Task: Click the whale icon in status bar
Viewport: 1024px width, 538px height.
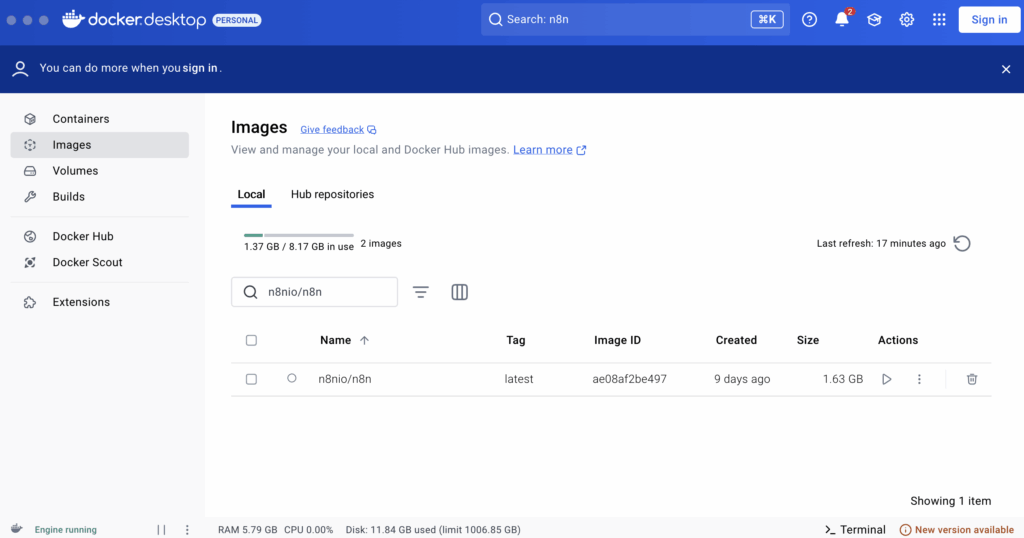Action: coord(17,529)
